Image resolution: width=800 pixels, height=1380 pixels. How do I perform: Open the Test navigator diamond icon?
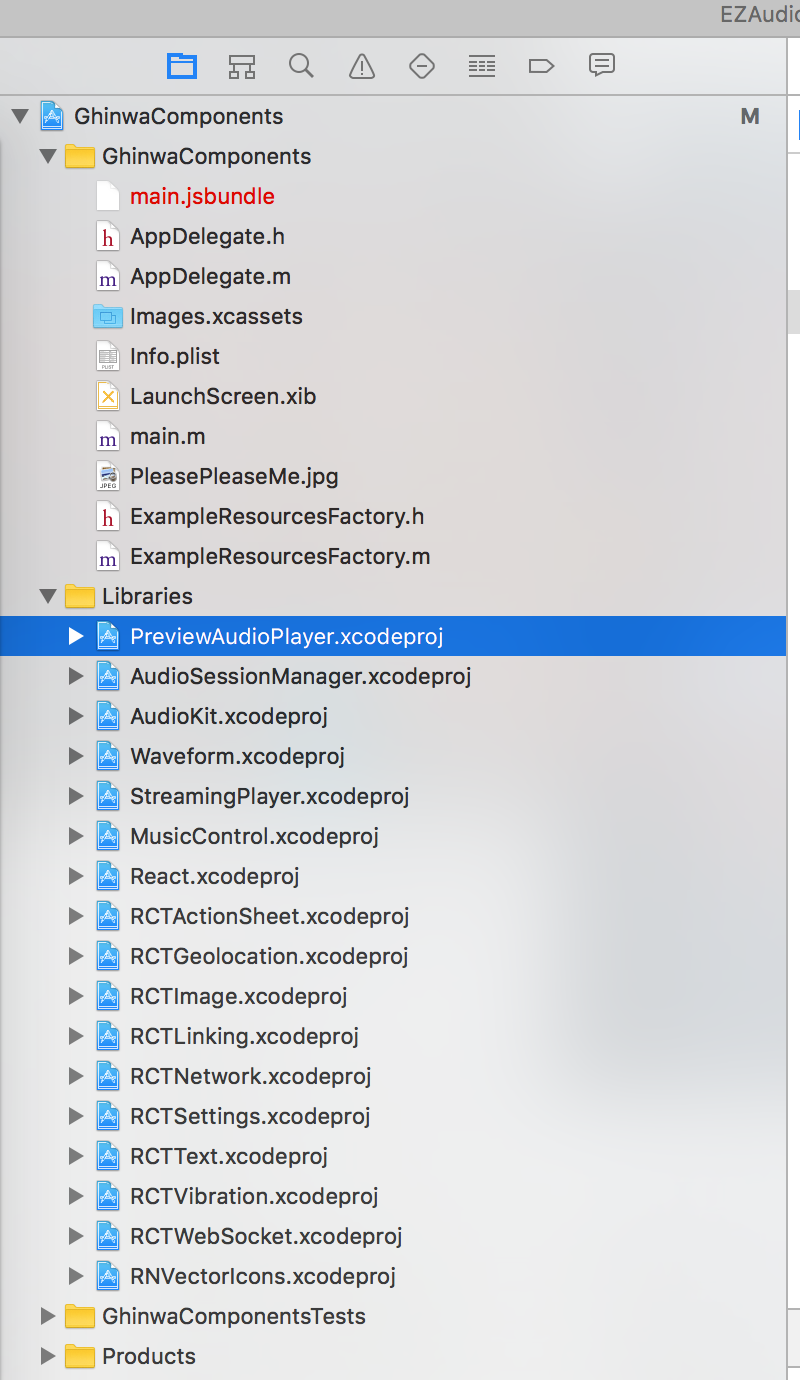point(421,66)
